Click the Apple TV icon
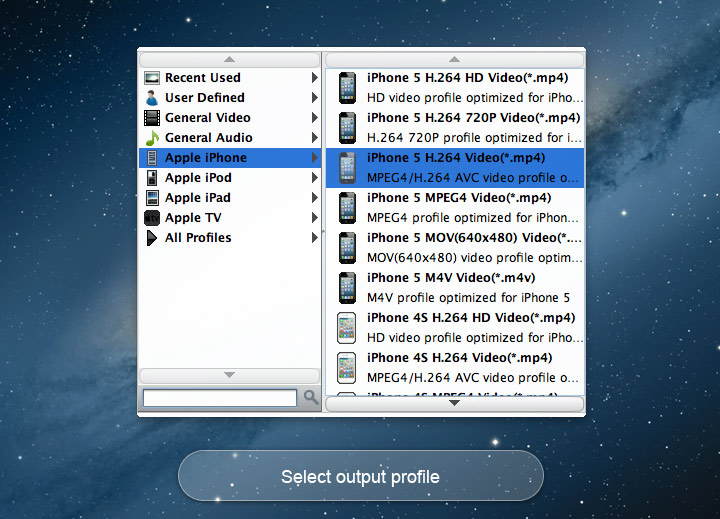 point(152,218)
